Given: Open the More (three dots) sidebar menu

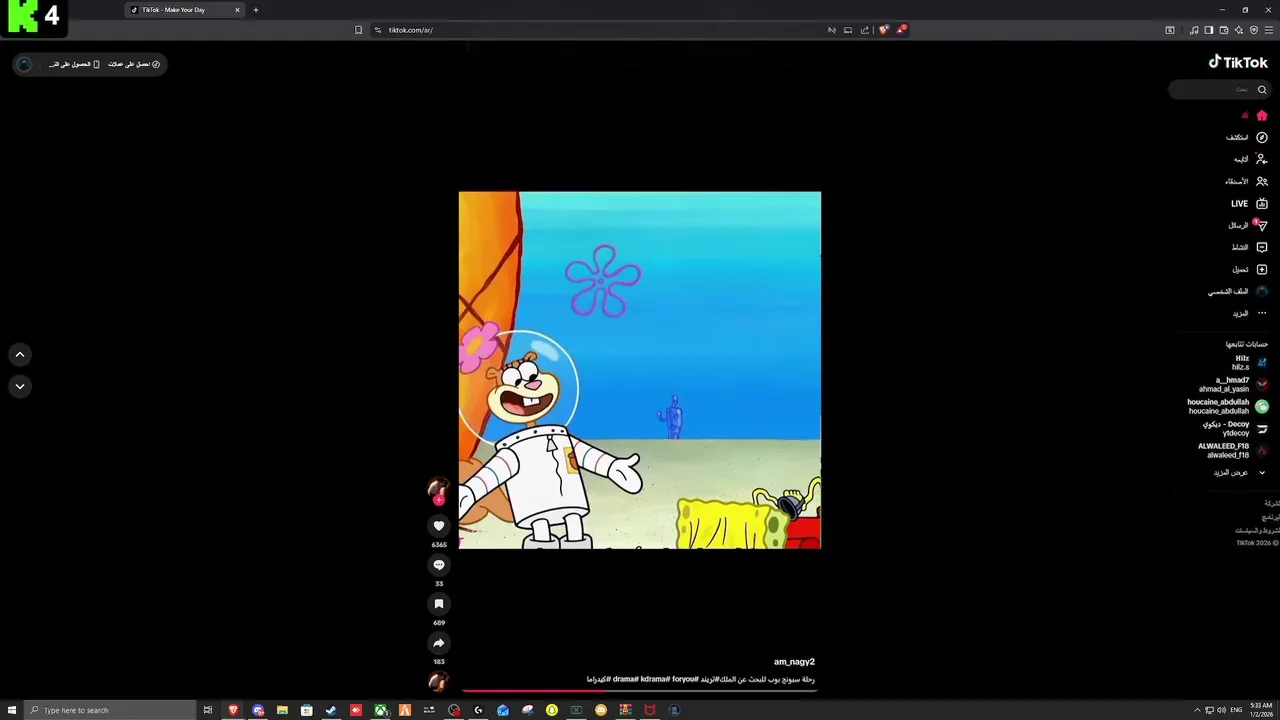Looking at the screenshot, I should pyautogui.click(x=1250, y=314).
